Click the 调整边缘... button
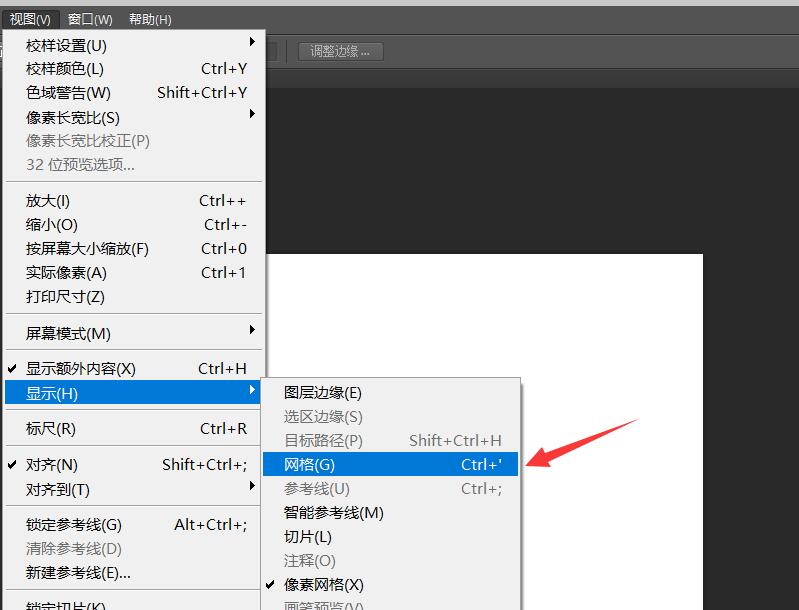Viewport: 799px width, 610px height. pyautogui.click(x=340, y=51)
